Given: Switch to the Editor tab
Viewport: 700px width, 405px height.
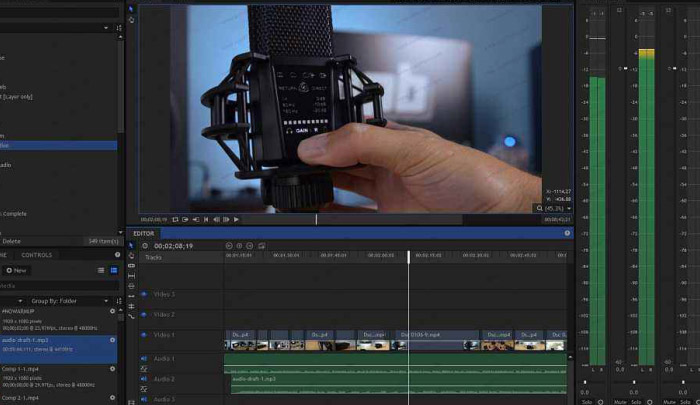Looking at the screenshot, I should pos(143,233).
